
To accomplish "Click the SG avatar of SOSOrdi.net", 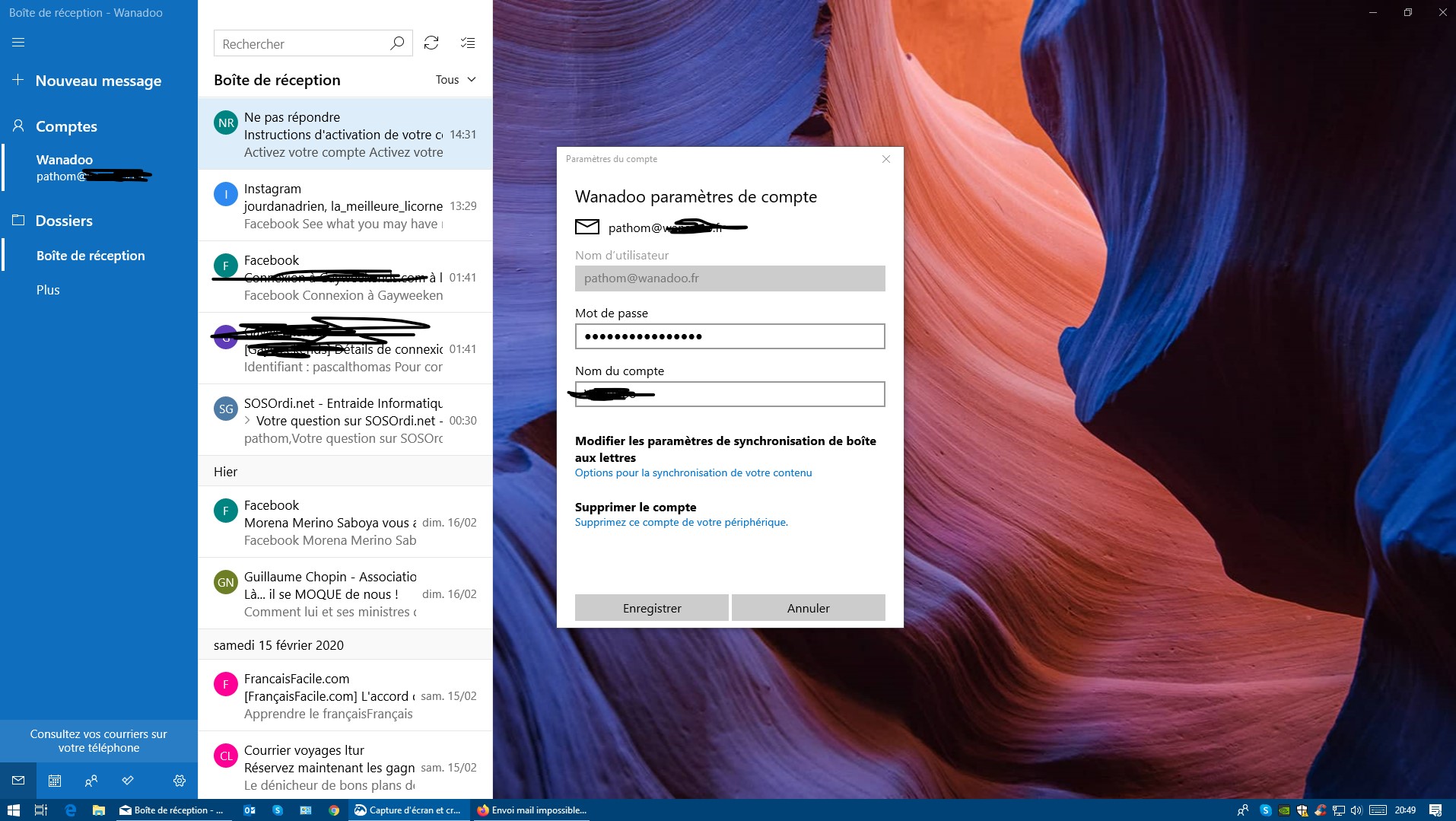I will 226,409.
